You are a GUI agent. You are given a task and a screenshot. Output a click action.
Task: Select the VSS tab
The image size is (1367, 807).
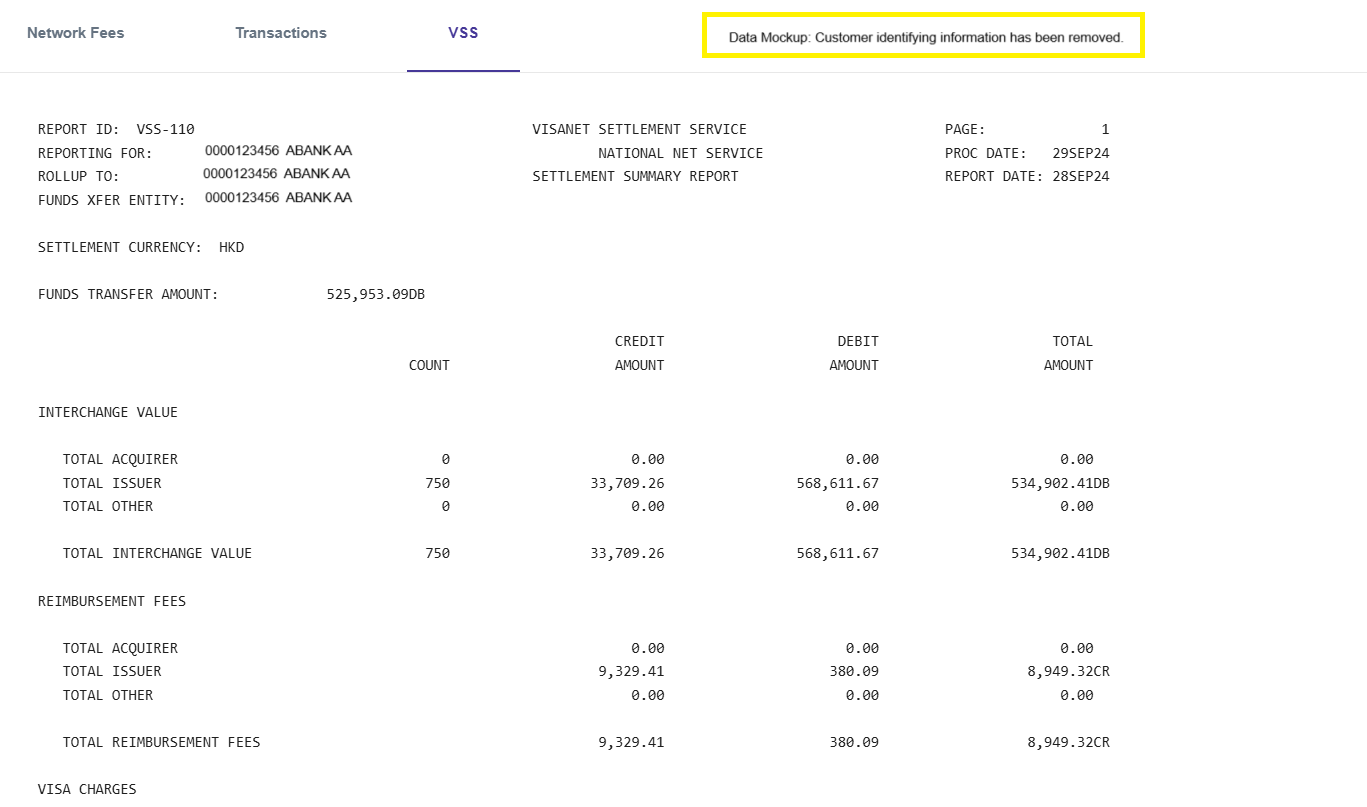pyautogui.click(x=463, y=33)
